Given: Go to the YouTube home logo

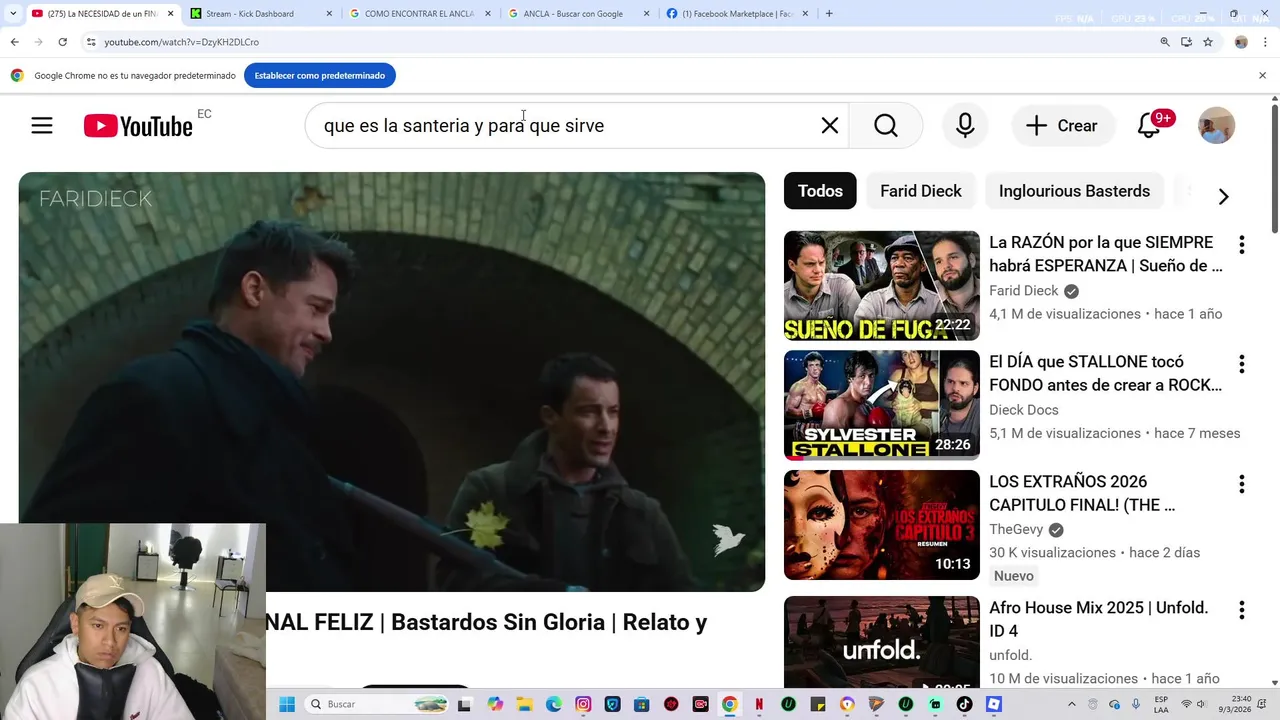Looking at the screenshot, I should pos(138,126).
